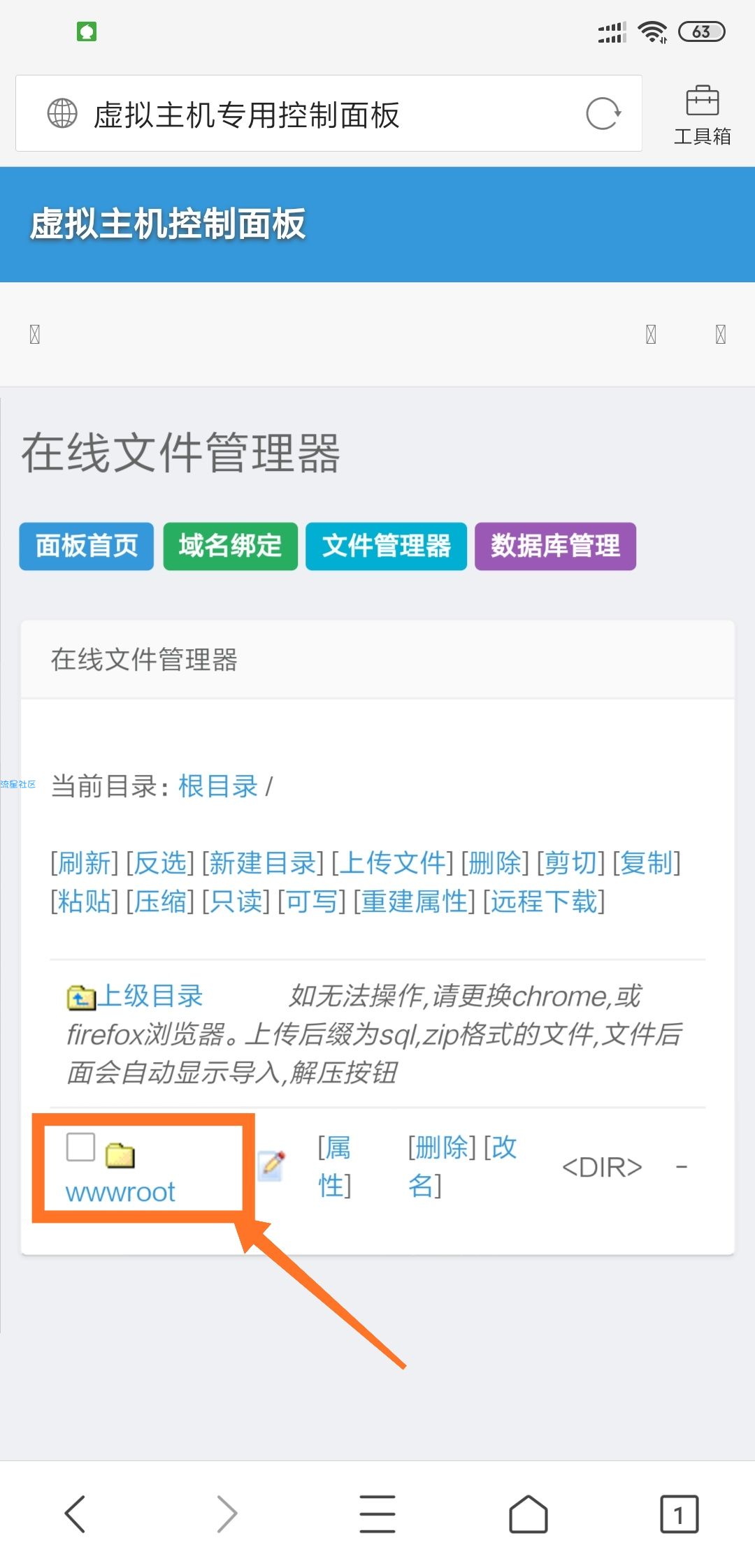Viewport: 755px width, 1568px height.
Task: Go to browser home page icon
Action: click(528, 1514)
